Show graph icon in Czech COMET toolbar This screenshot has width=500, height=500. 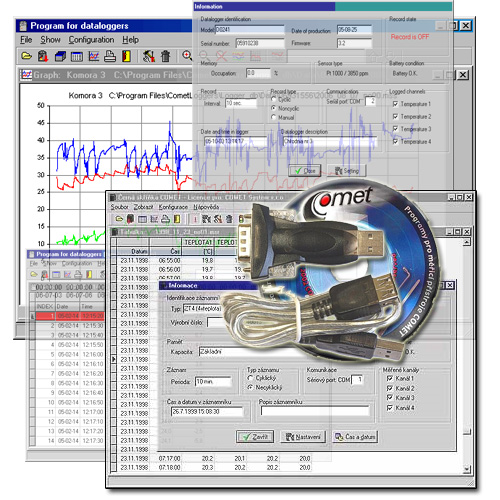(154, 219)
